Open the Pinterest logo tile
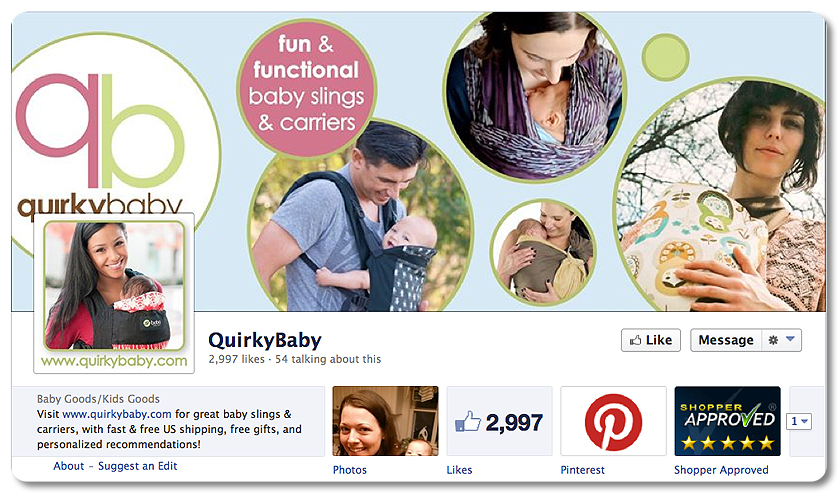The image size is (838, 494). (x=613, y=421)
